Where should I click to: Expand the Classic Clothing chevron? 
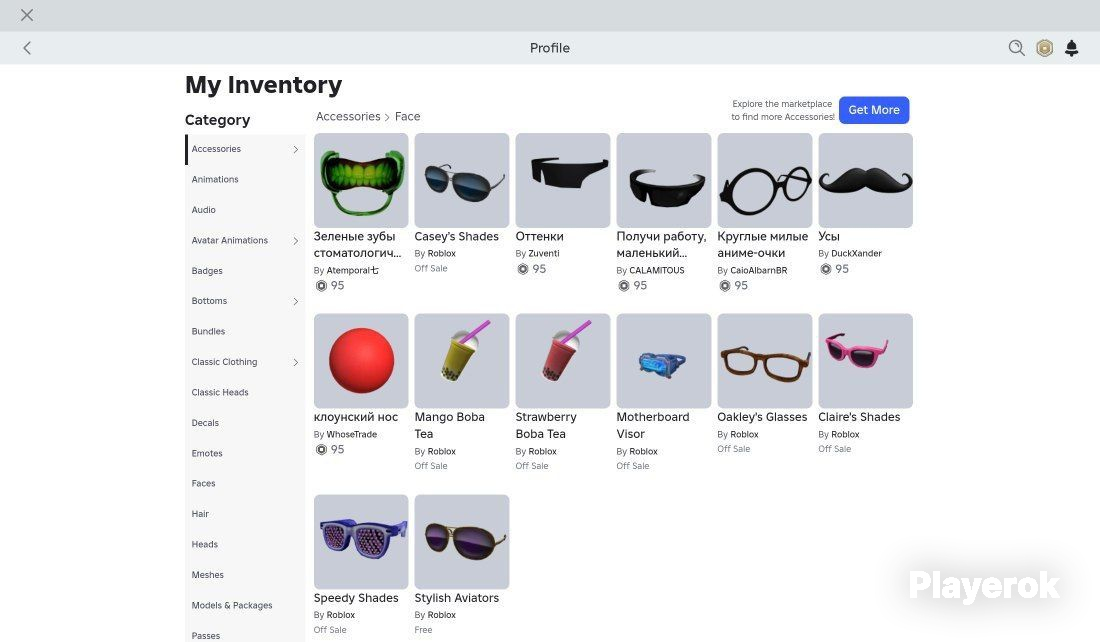(x=295, y=362)
